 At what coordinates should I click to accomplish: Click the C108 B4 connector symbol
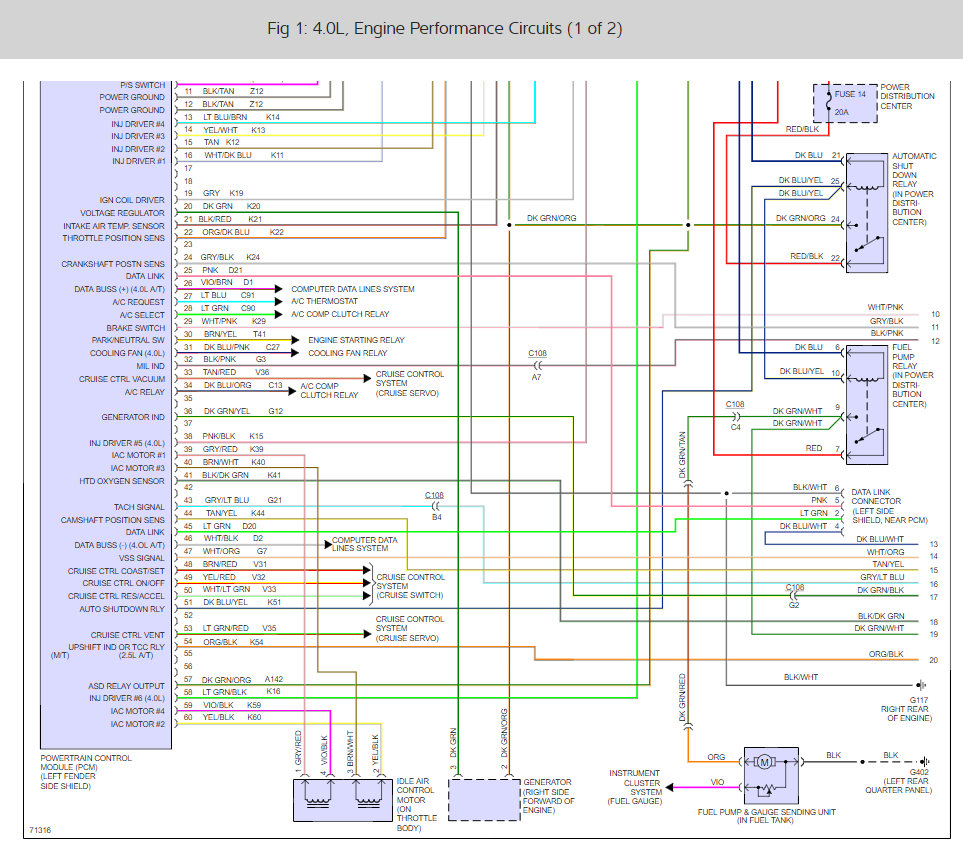435,506
